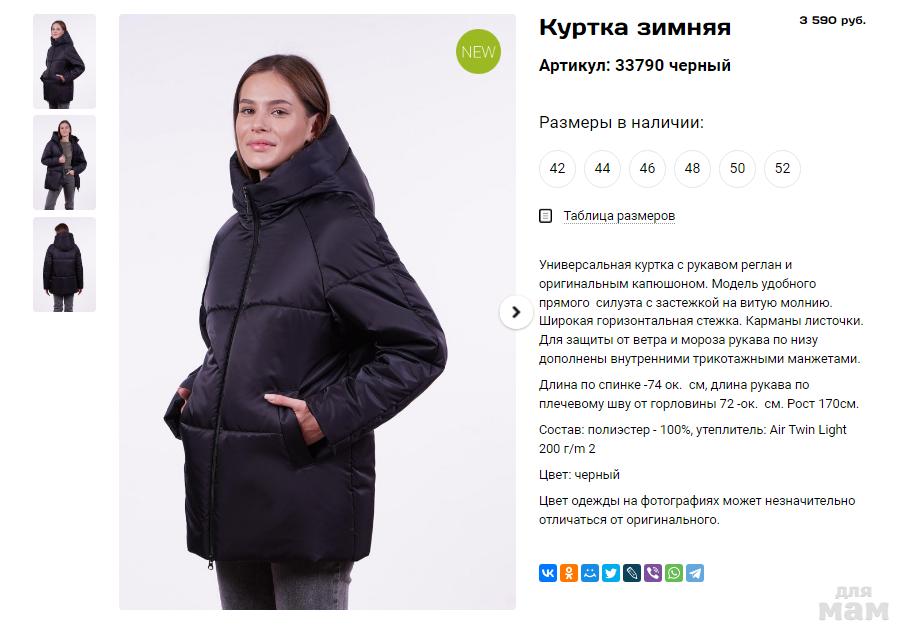Select size 46
The height and width of the screenshot is (635, 904).
tap(647, 168)
